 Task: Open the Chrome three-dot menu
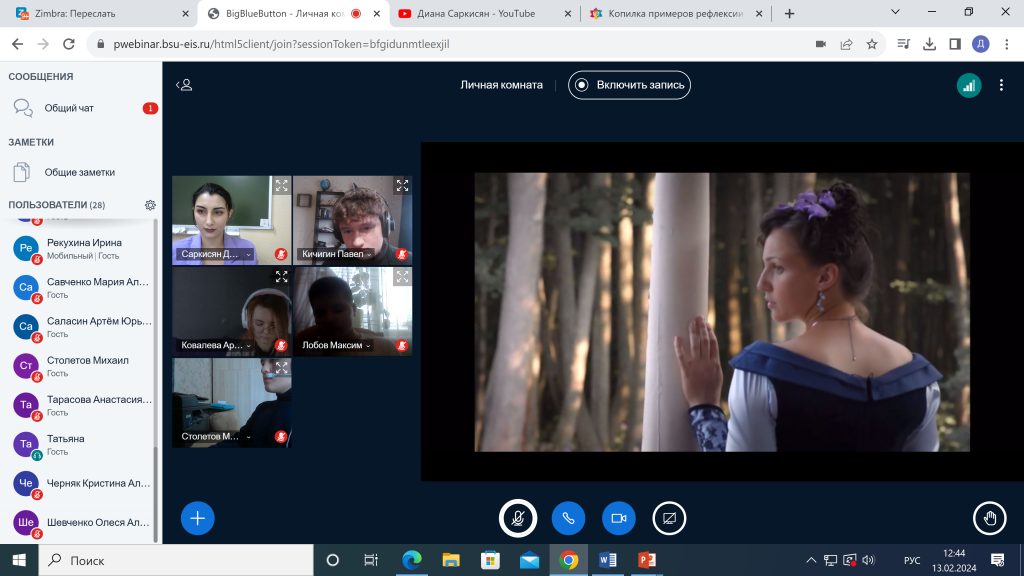(1006, 44)
